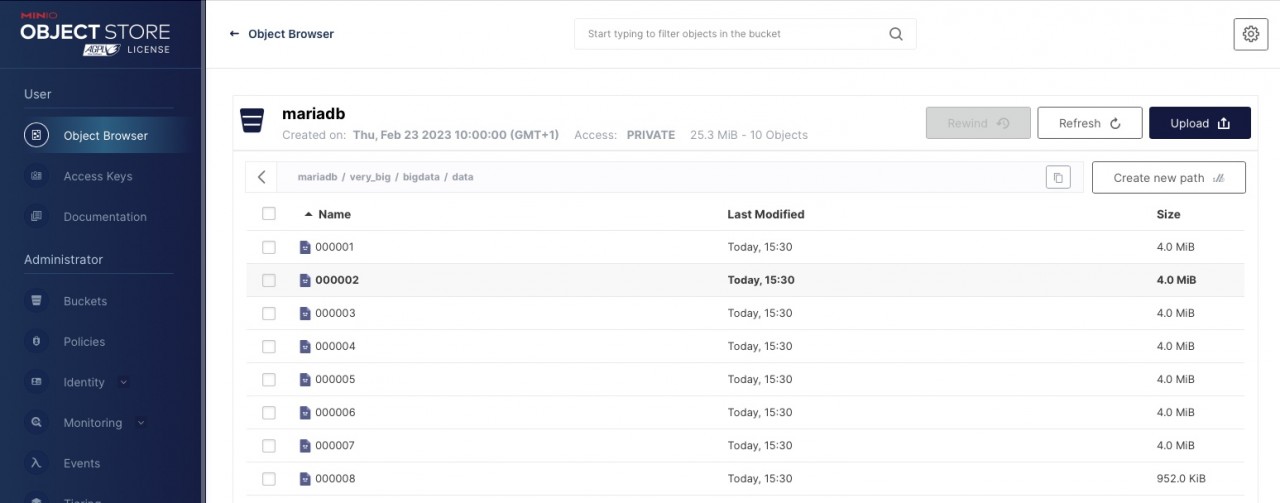Viewport: 1280px width, 503px height.
Task: Click file icon of object 000008
Action: tap(305, 478)
